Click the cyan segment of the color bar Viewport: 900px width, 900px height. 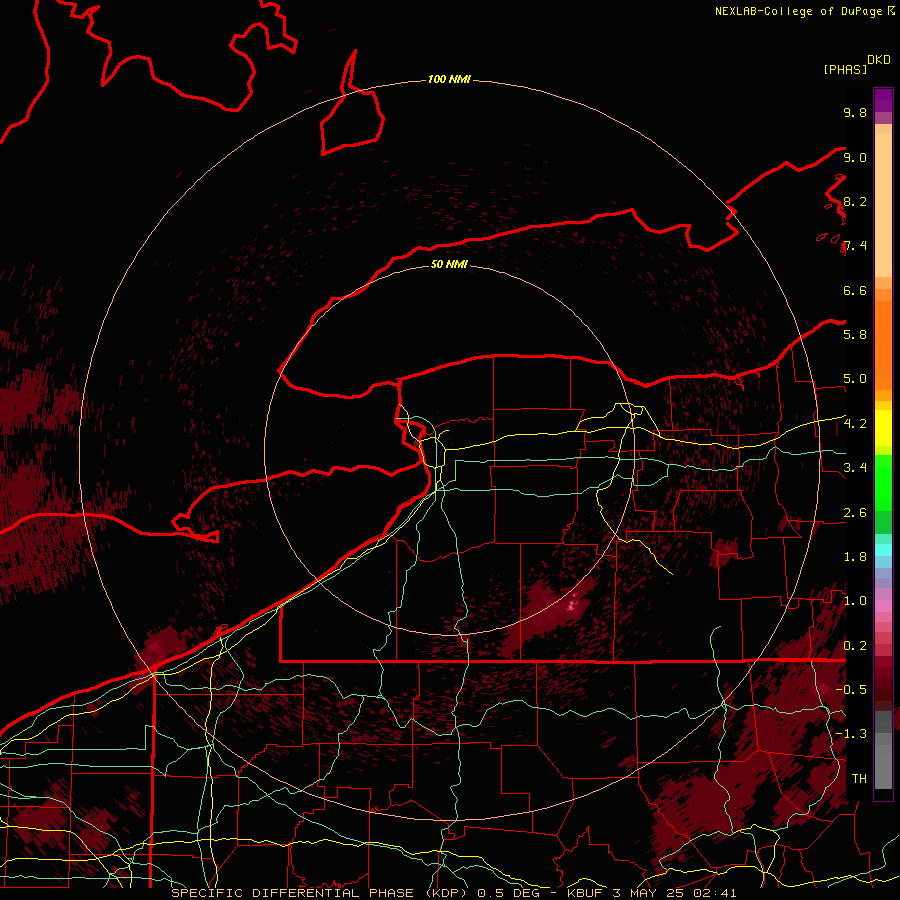(883, 550)
